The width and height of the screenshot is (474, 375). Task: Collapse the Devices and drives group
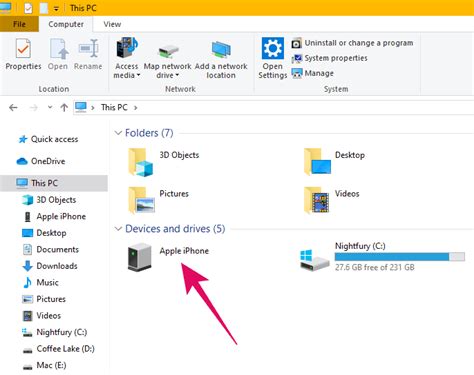click(118, 229)
